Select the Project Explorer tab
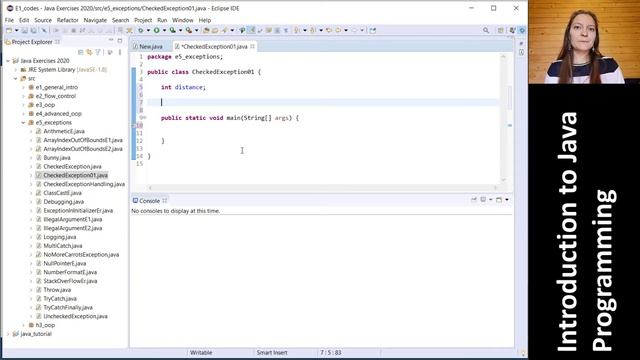 click(32, 42)
